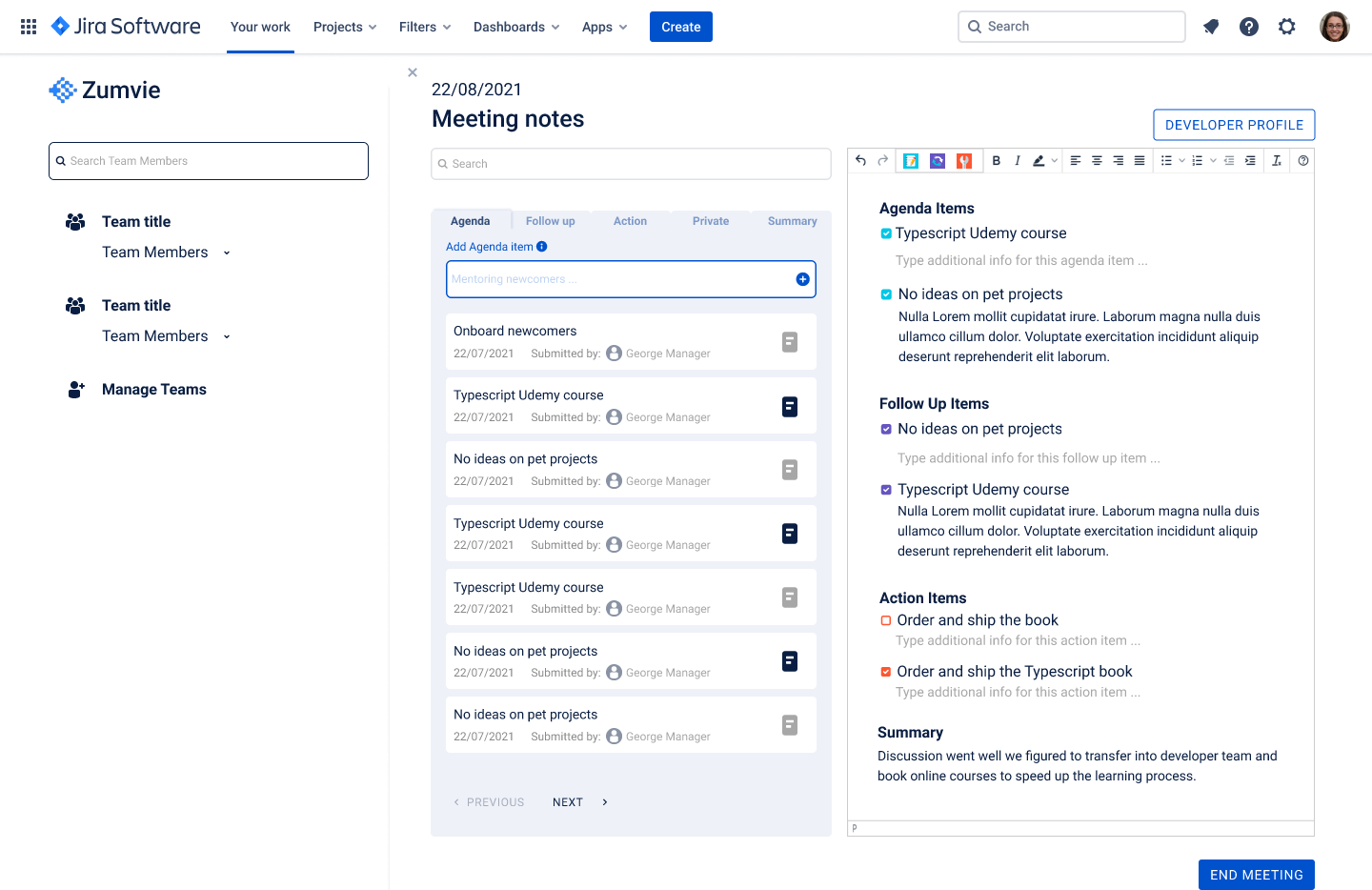Viewport: 1372px width, 890px height.
Task: Switch to the Follow up tab
Action: [x=551, y=221]
